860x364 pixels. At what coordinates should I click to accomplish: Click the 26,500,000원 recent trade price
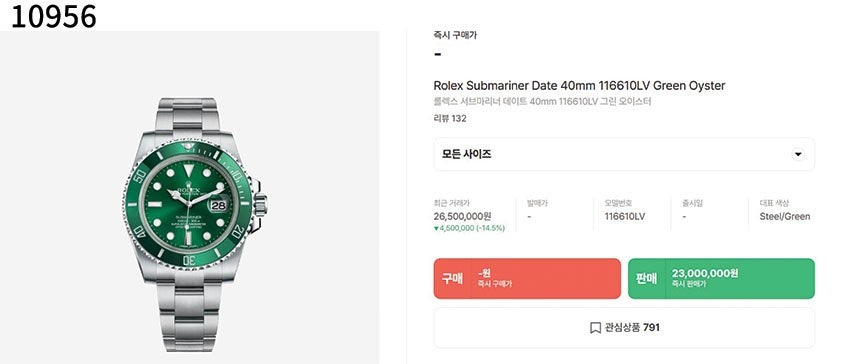pos(462,216)
